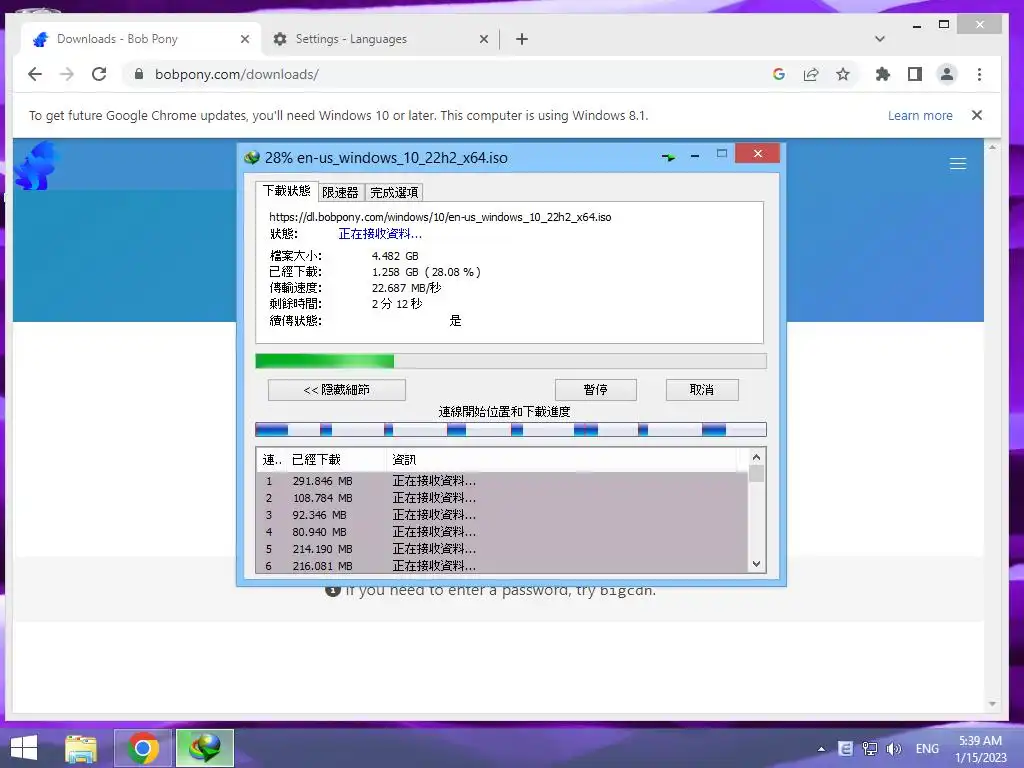Open the Windows Start button
This screenshot has height=768, width=1024.
click(24, 748)
